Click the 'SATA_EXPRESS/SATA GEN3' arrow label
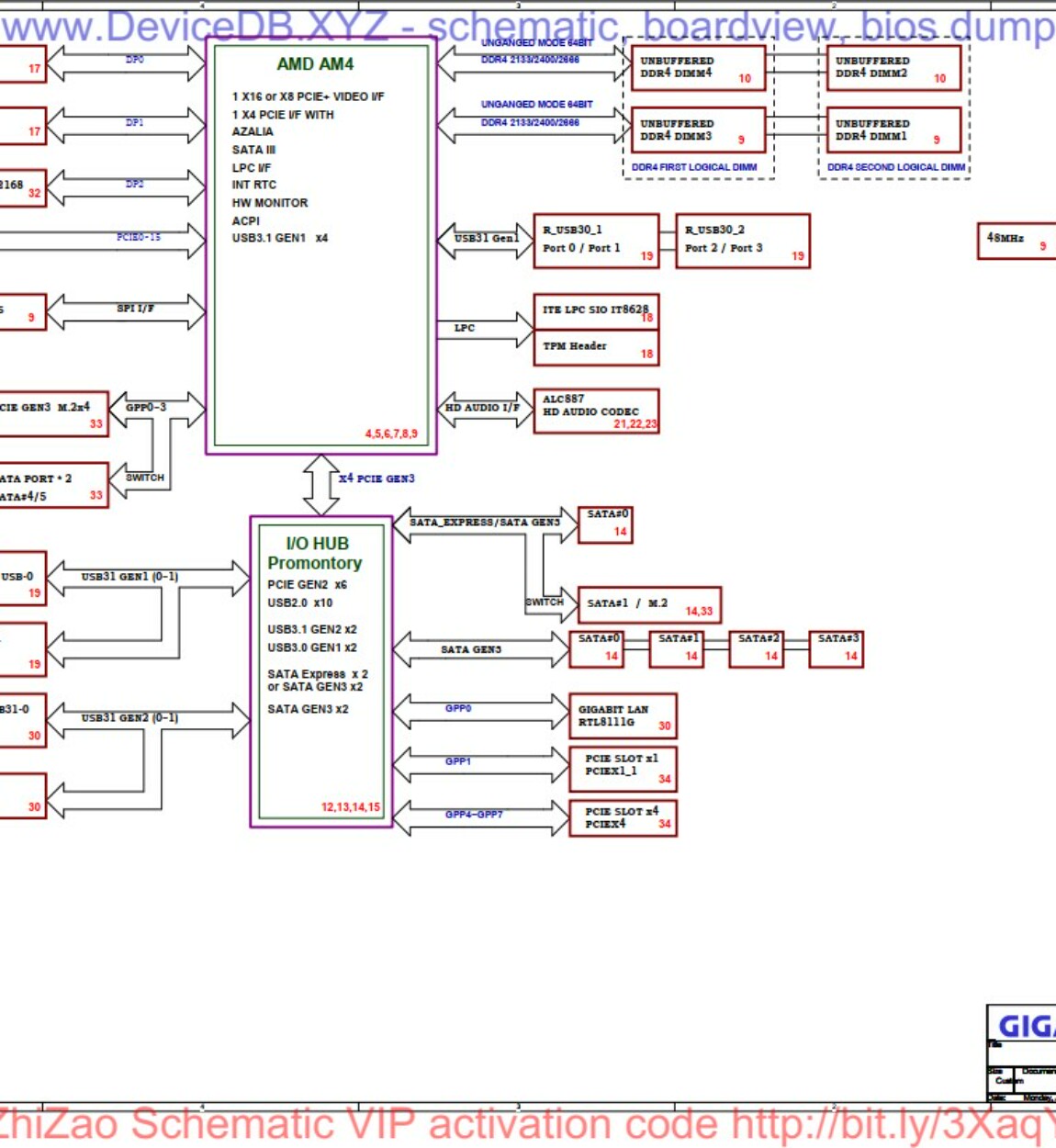 click(485, 522)
